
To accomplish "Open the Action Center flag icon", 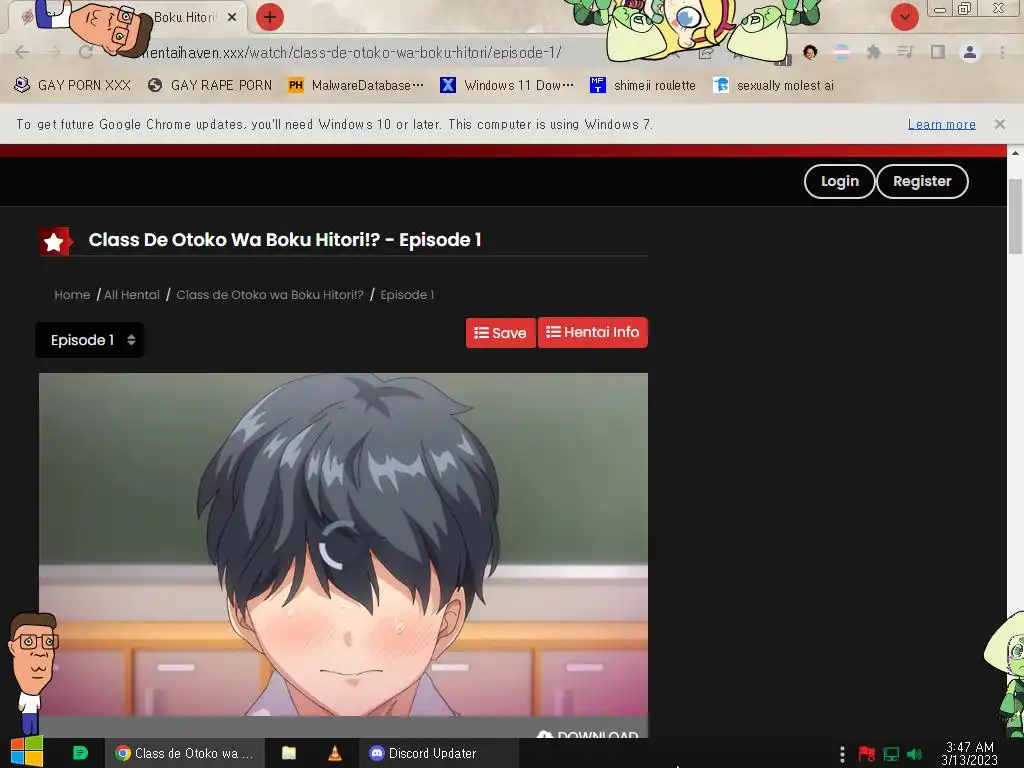I will (x=866, y=754).
